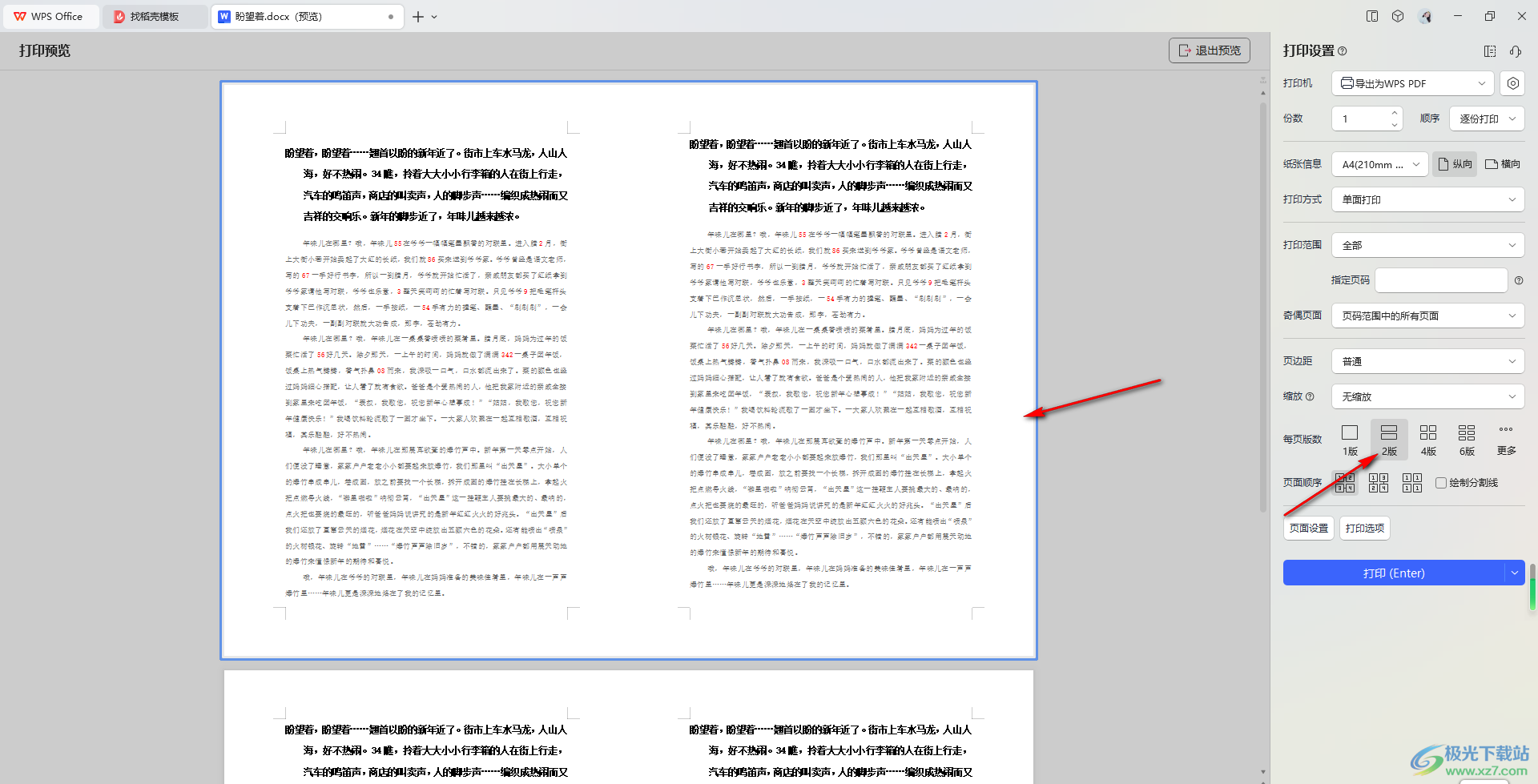Click the headset support icon

(x=1516, y=51)
